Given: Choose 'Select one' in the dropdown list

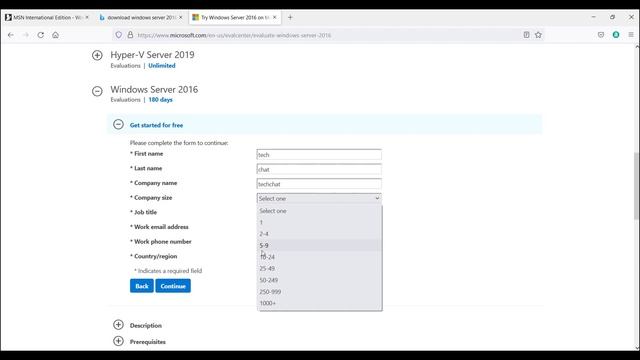Looking at the screenshot, I should click(x=320, y=211).
